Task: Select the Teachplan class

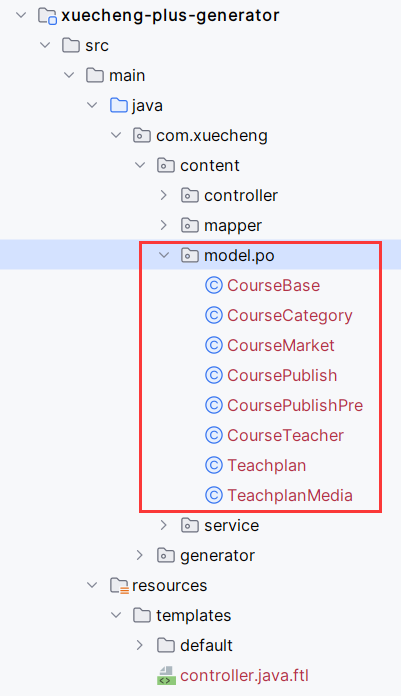Action: (267, 466)
